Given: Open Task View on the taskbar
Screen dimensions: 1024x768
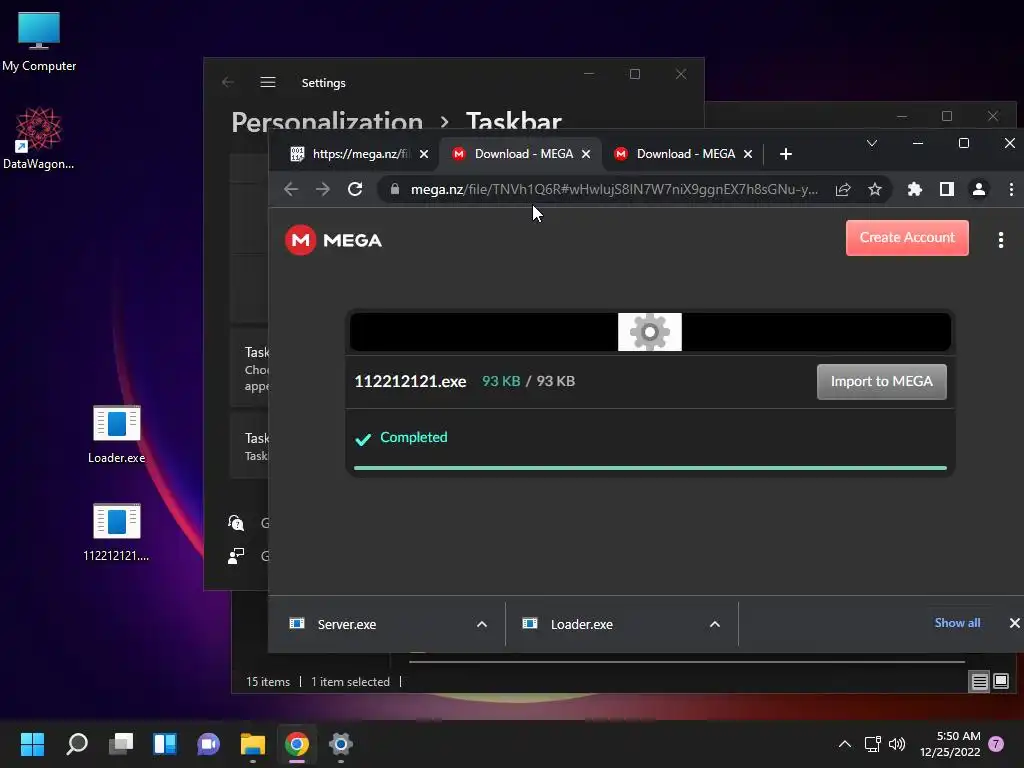Looking at the screenshot, I should click(121, 744).
